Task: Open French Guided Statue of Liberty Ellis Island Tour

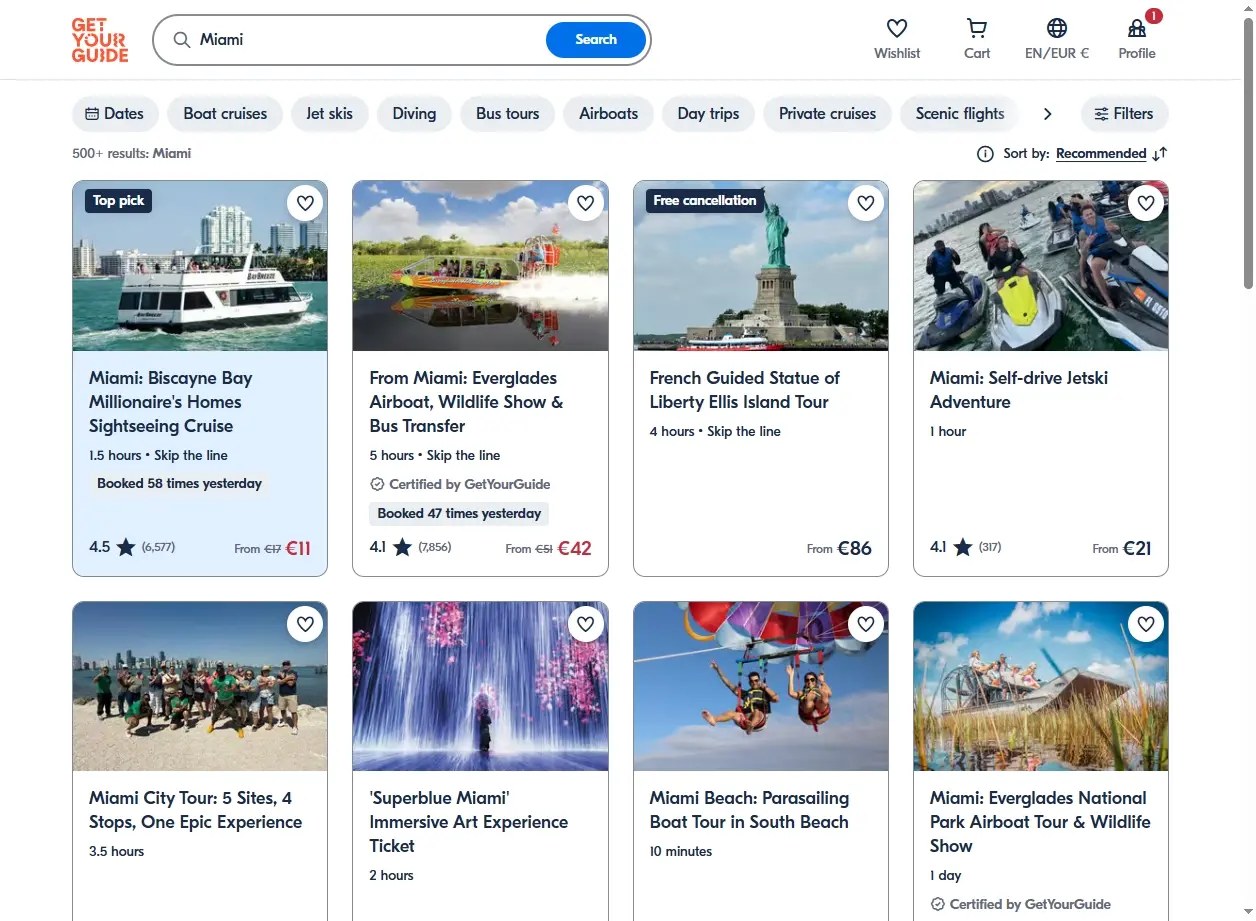Action: pos(745,390)
